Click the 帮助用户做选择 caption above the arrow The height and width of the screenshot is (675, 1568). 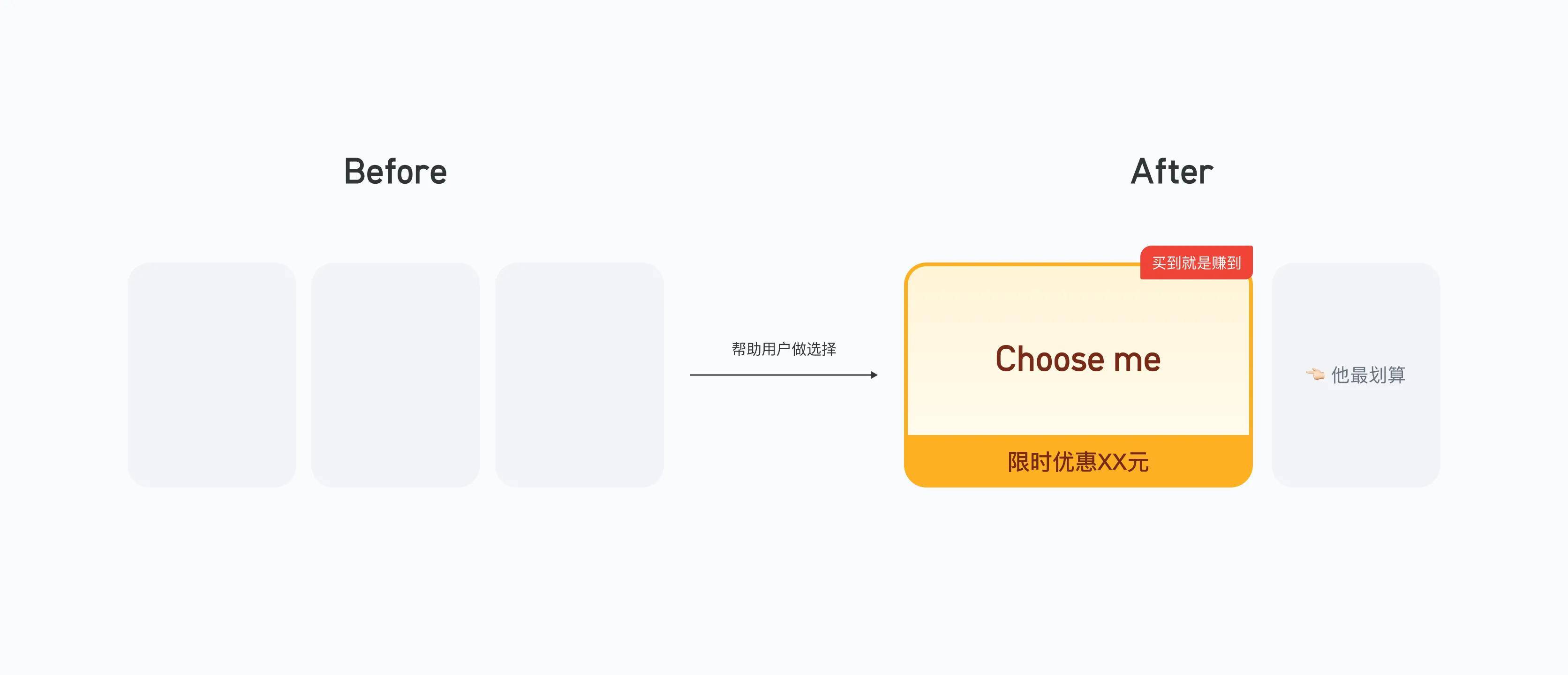pos(784,349)
